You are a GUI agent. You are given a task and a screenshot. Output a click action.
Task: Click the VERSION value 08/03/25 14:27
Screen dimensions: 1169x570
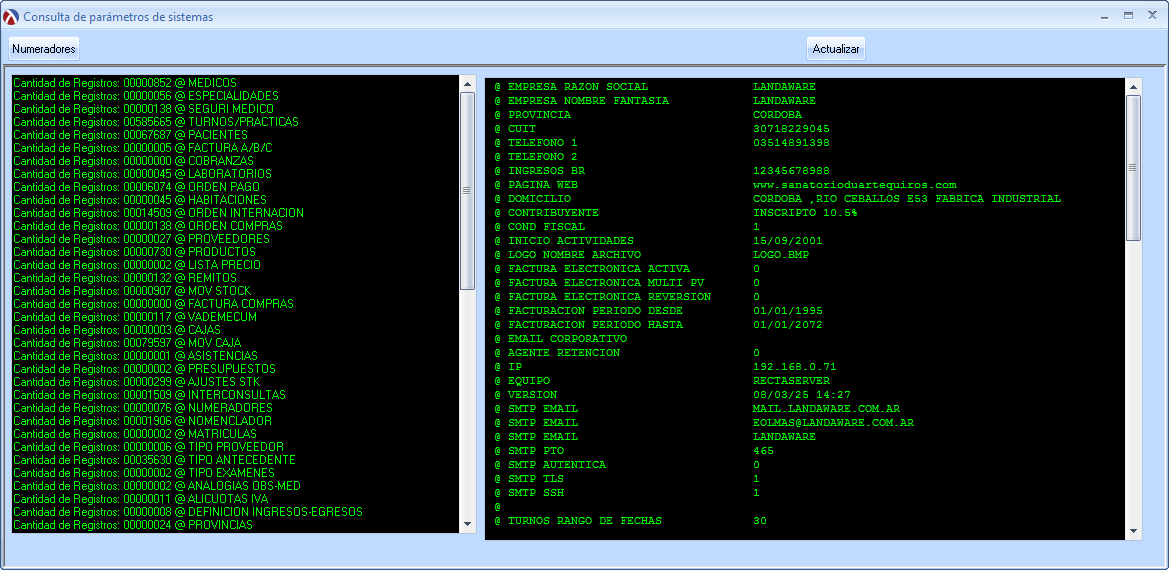click(801, 394)
